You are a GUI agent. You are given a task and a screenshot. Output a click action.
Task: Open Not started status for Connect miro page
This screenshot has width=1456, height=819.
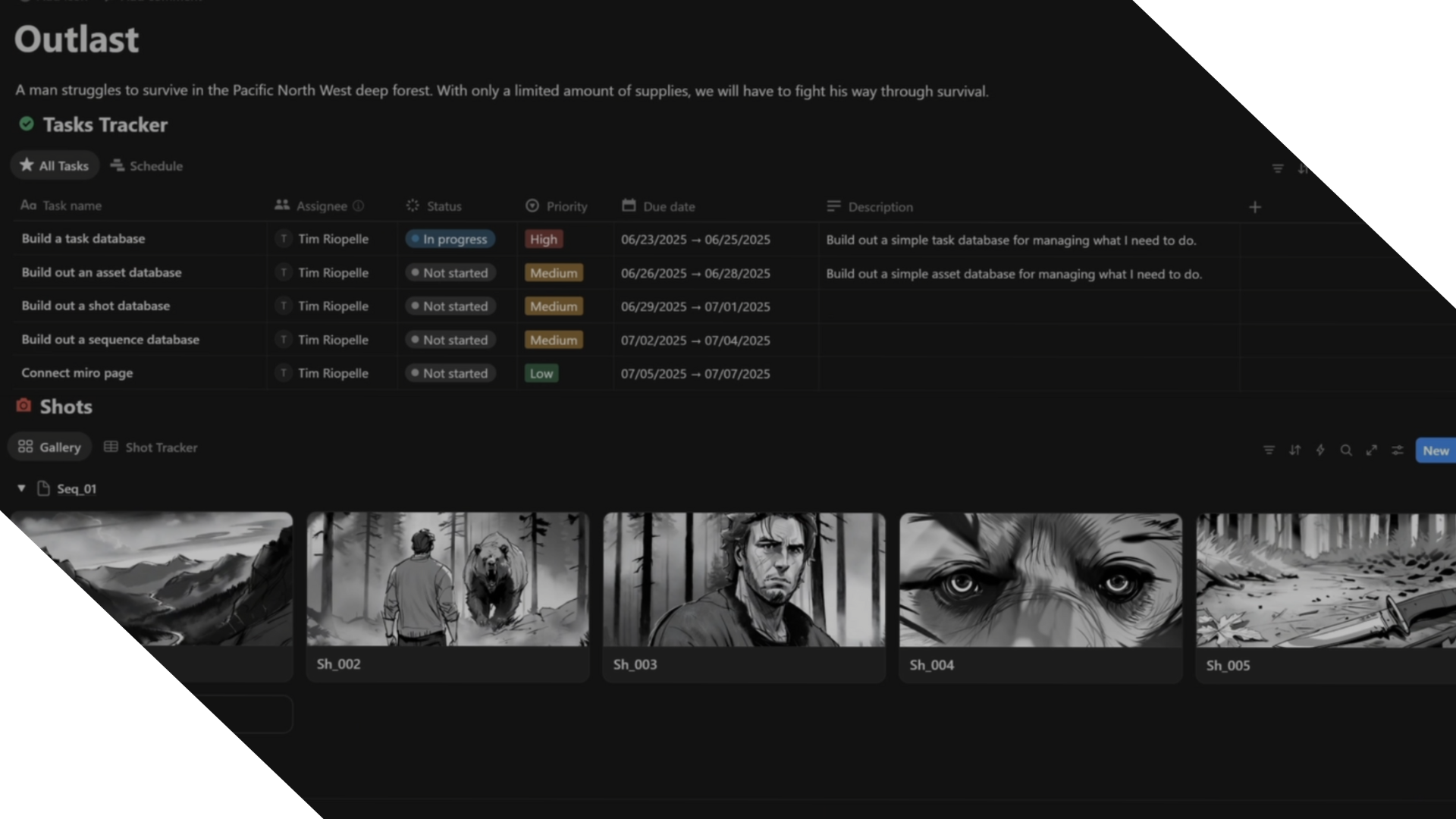tap(450, 373)
